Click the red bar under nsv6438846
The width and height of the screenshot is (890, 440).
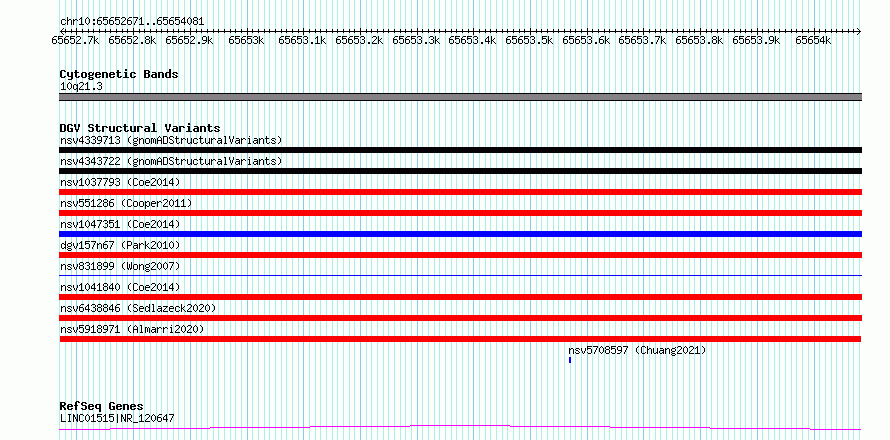point(460,318)
